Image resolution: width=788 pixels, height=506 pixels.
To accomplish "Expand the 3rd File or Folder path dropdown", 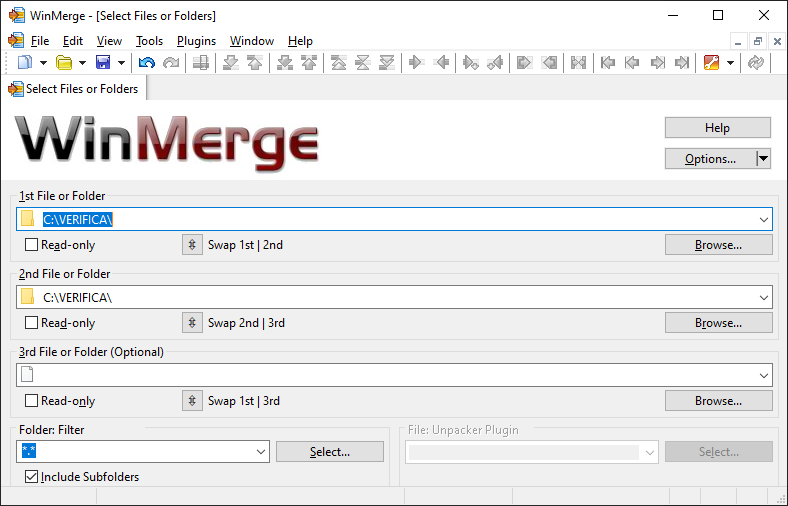I will pyautogui.click(x=763, y=375).
